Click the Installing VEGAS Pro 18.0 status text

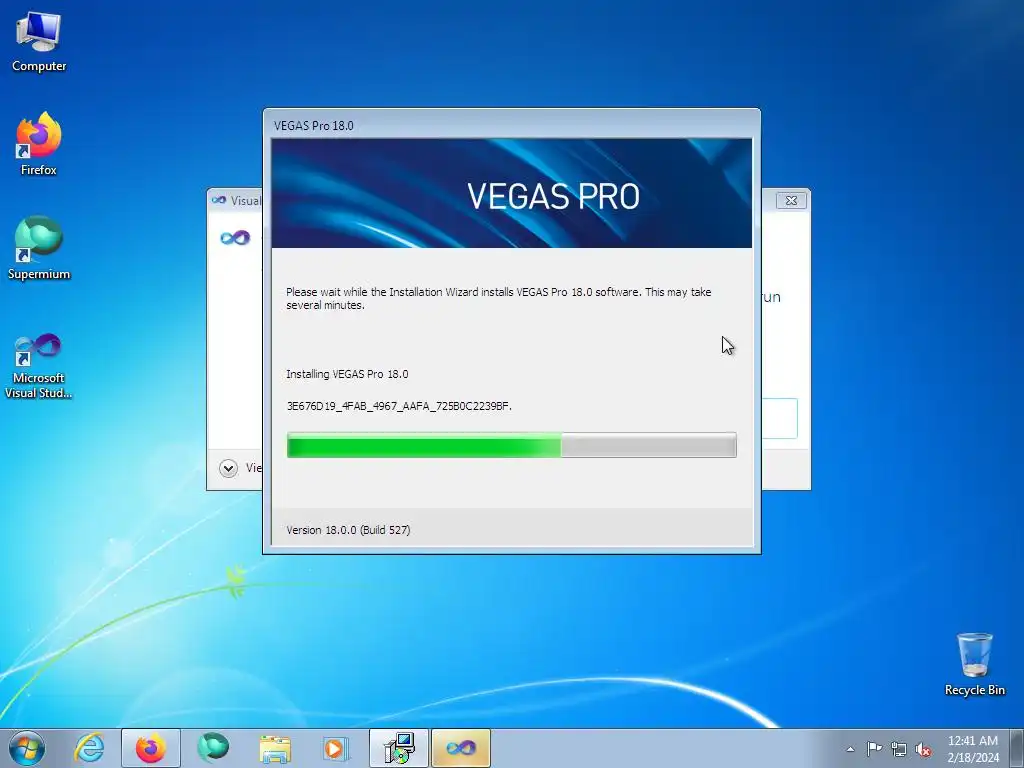(x=347, y=374)
